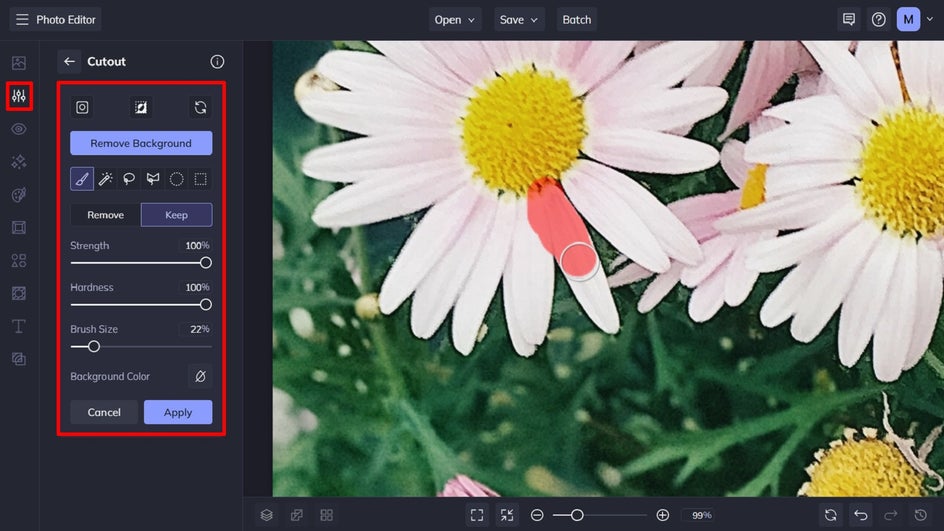
Task: Open the Frames sidebar icon
Action: click(19, 228)
